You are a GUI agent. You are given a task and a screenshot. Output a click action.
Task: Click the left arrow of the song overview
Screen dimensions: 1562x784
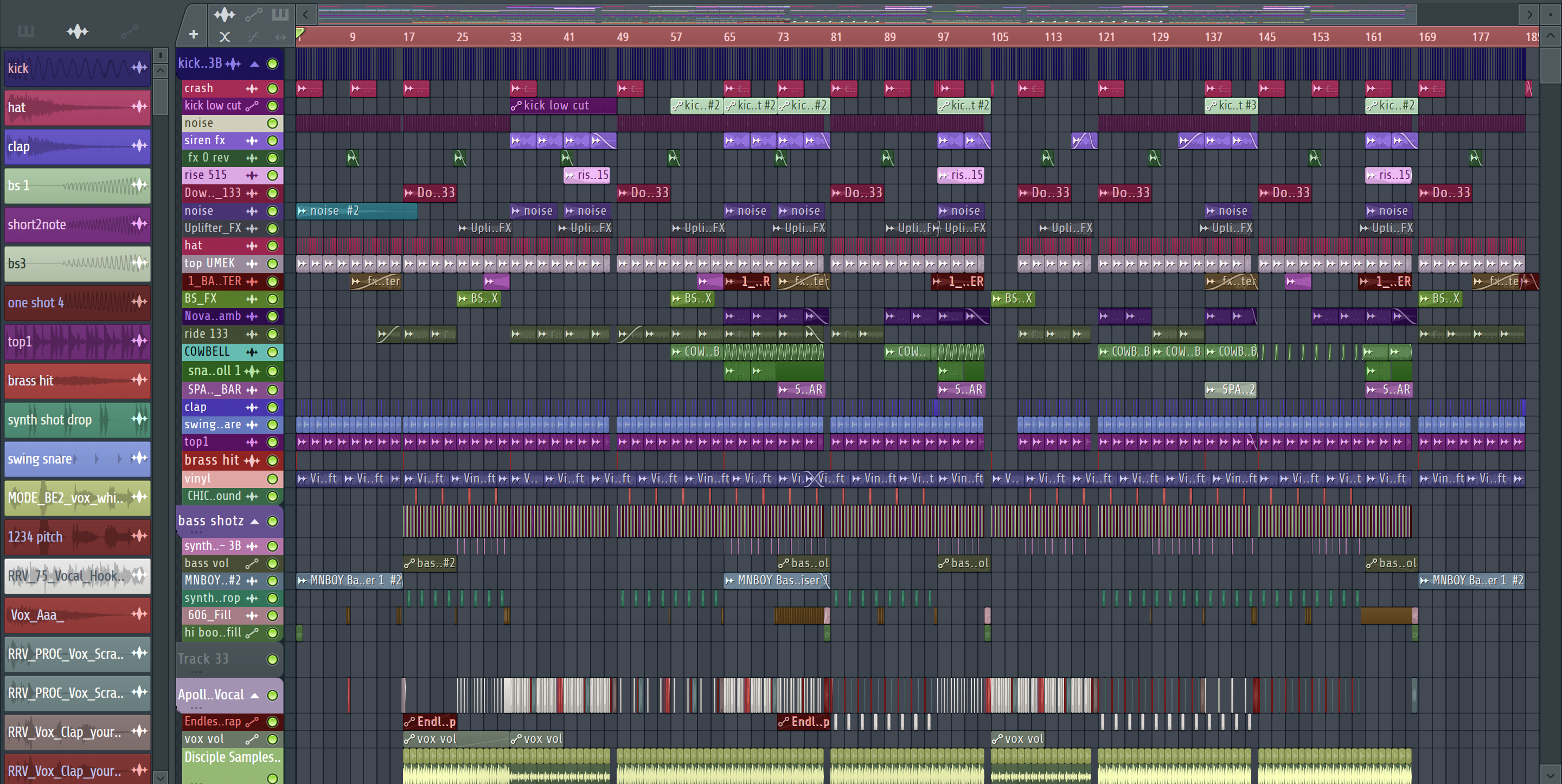(305, 14)
